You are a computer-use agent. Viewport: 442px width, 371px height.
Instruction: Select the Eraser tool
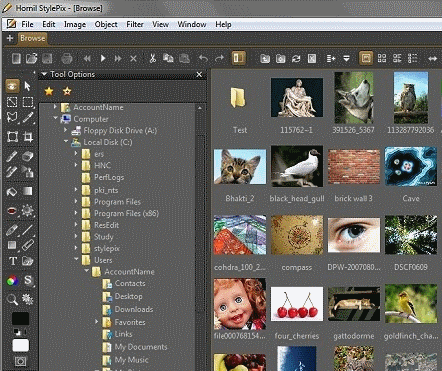[28, 156]
